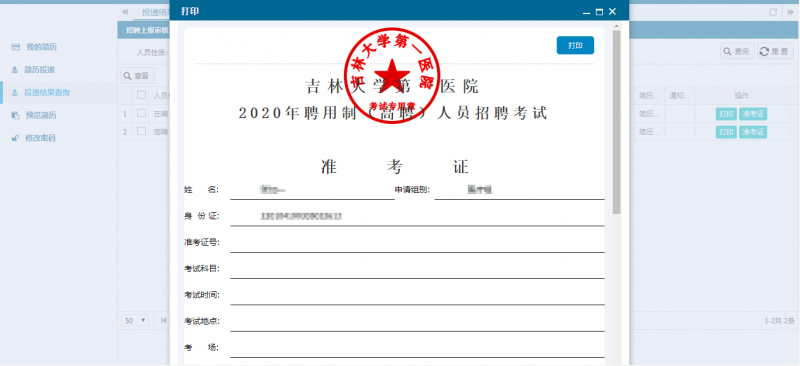Switch to the 投递结果 tab
800x366 pixels.
click(x=155, y=12)
